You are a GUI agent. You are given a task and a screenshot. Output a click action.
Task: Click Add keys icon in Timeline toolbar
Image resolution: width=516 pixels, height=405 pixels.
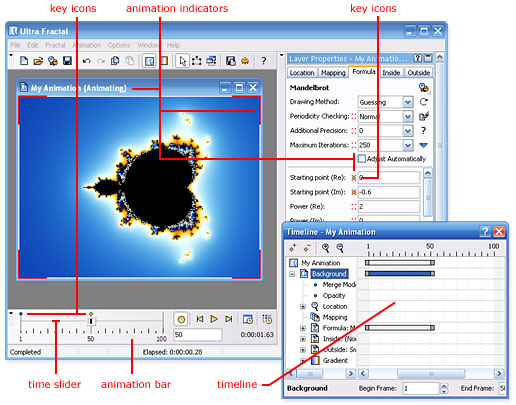(293, 248)
